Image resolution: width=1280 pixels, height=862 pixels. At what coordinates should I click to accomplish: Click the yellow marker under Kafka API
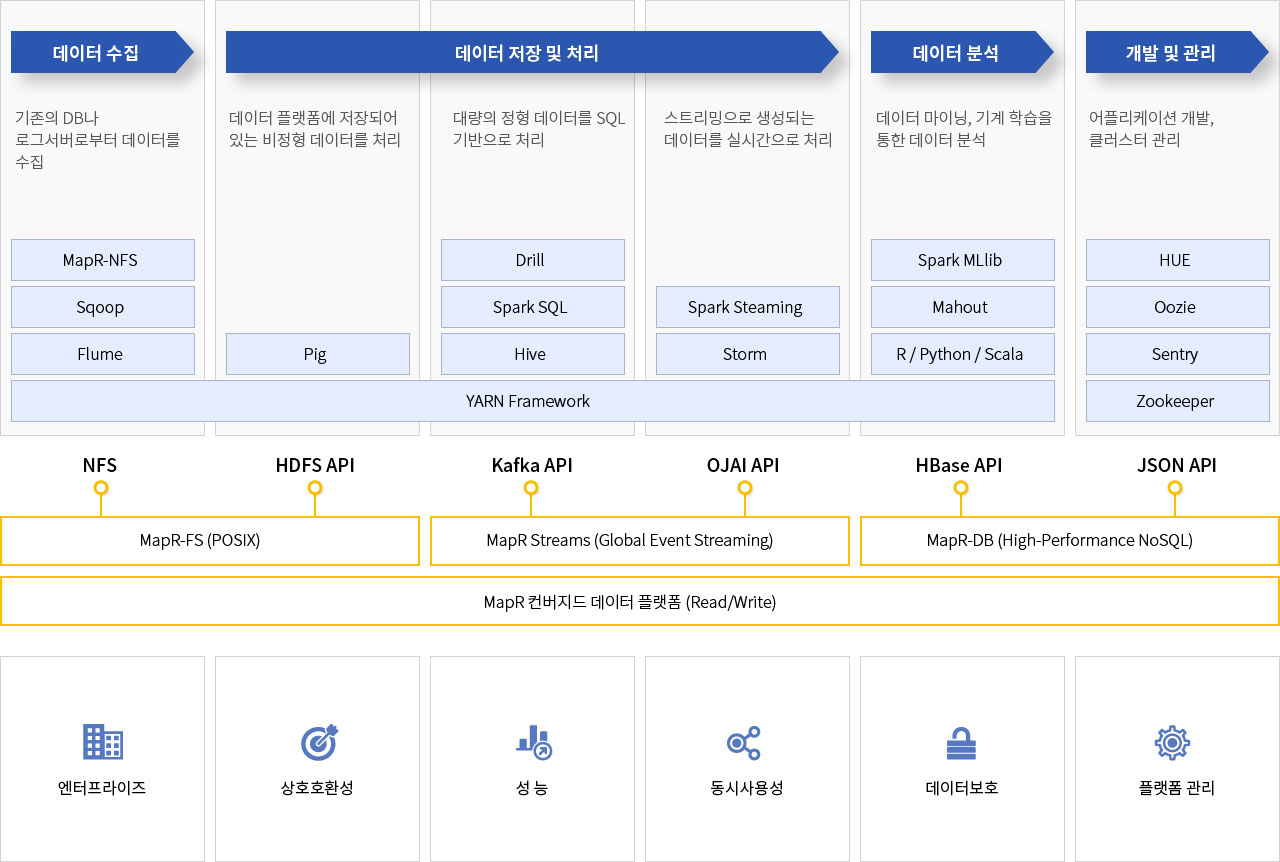[x=531, y=488]
